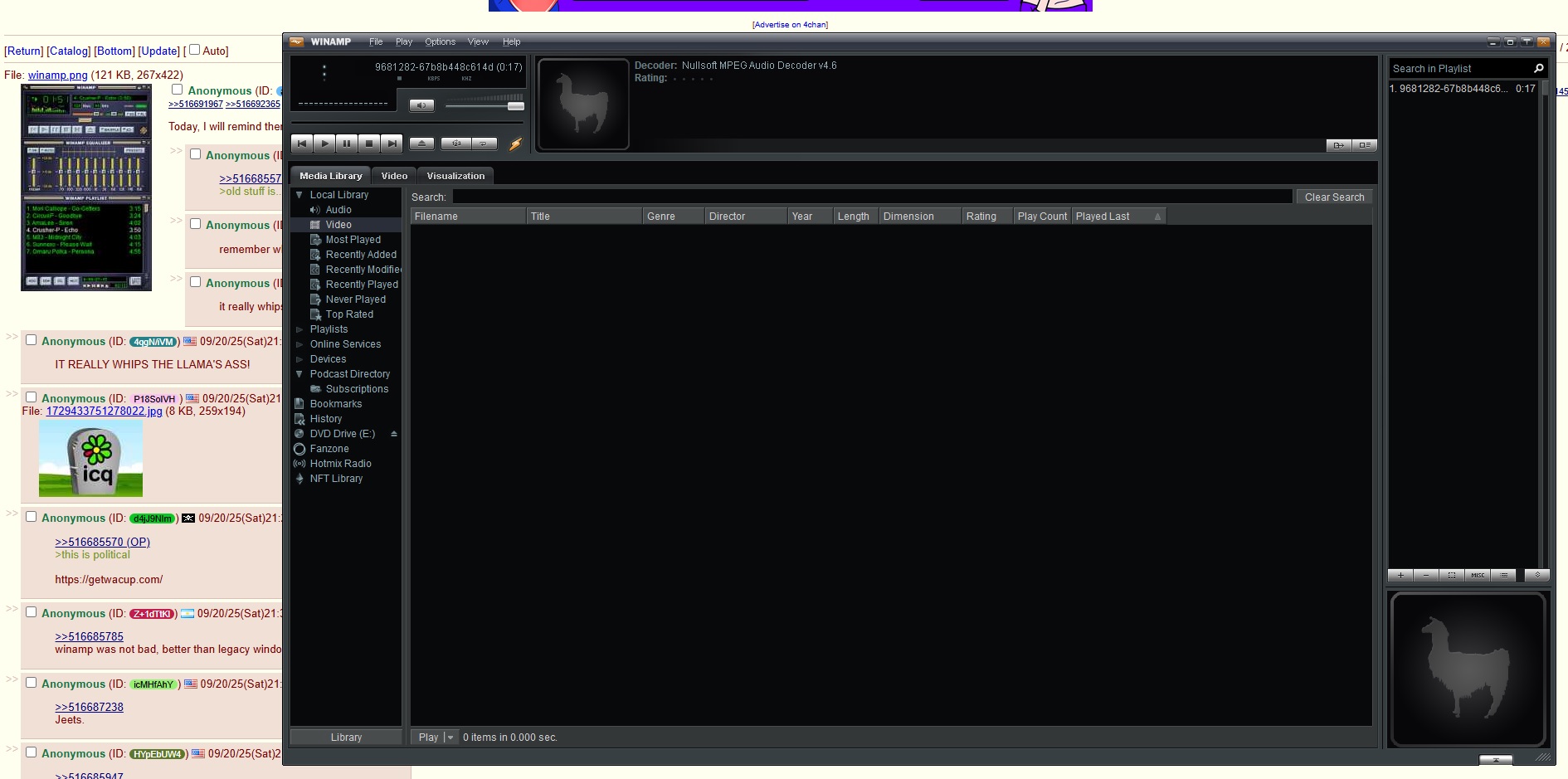Image resolution: width=1568 pixels, height=779 pixels.
Task: Select the DVD Drive (E:) disc icon
Action: (x=299, y=434)
